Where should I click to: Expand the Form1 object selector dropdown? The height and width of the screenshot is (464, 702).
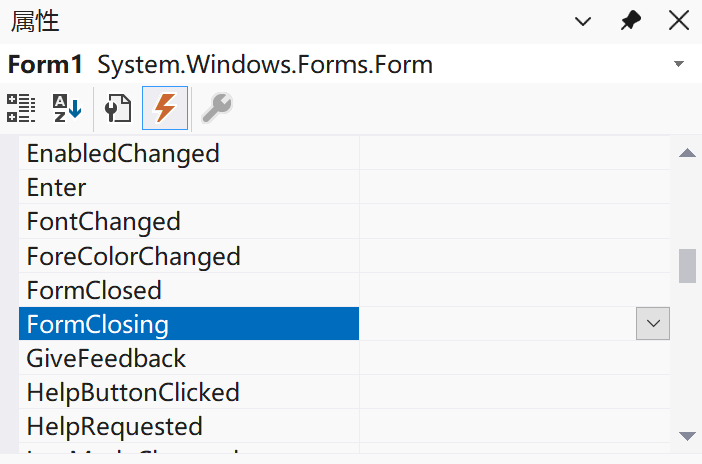[679, 65]
